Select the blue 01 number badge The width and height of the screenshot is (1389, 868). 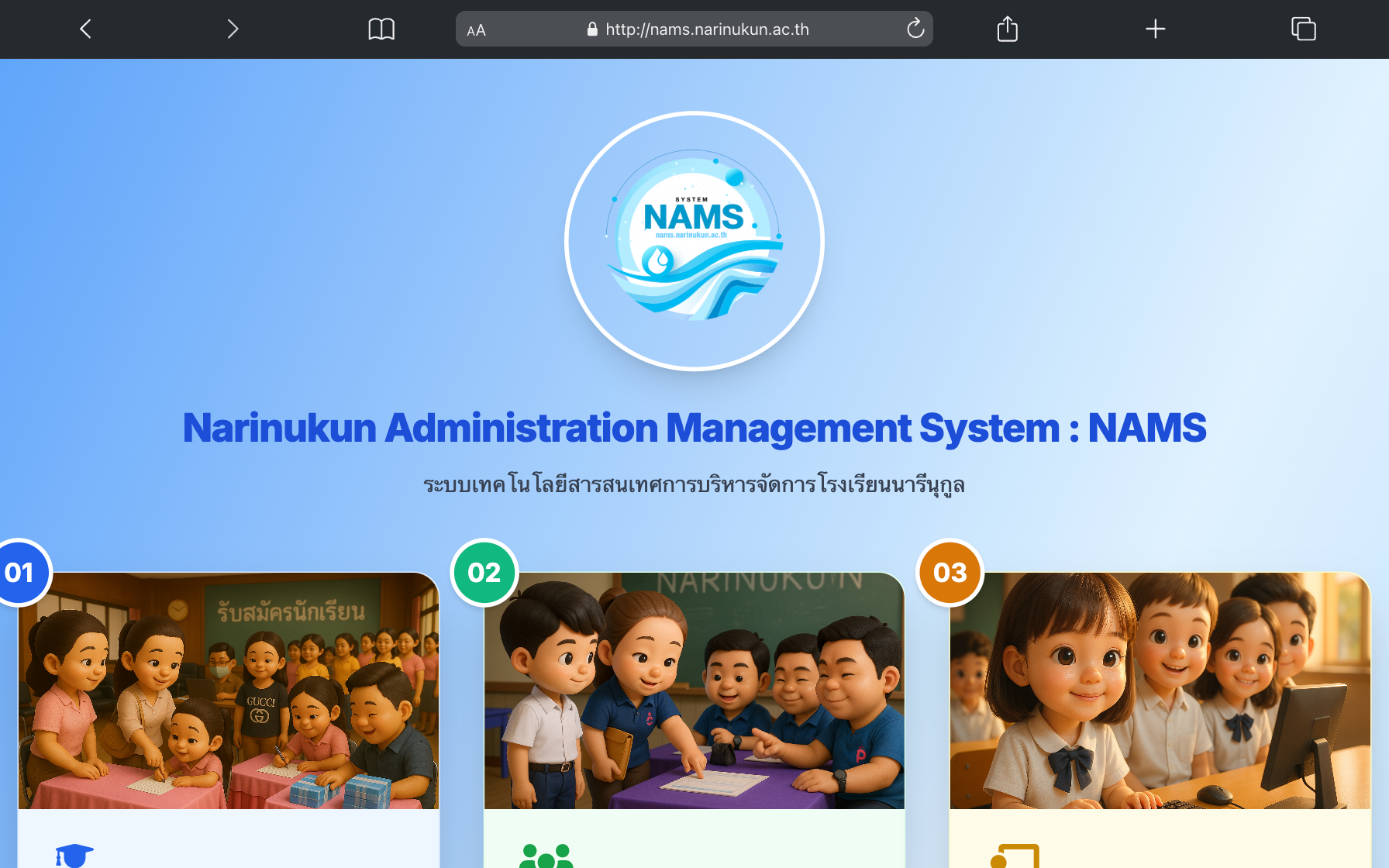(20, 573)
